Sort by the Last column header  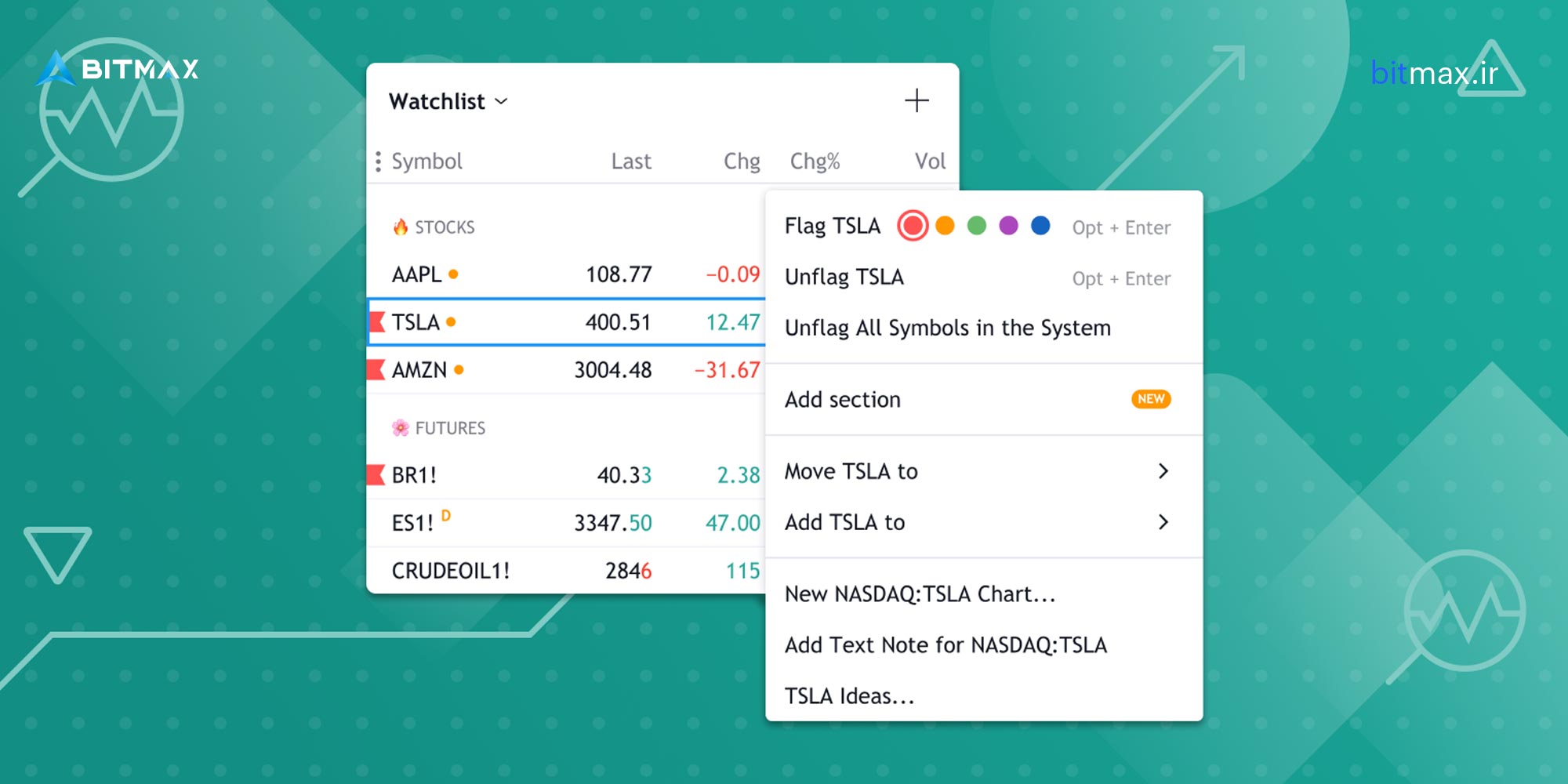(631, 162)
